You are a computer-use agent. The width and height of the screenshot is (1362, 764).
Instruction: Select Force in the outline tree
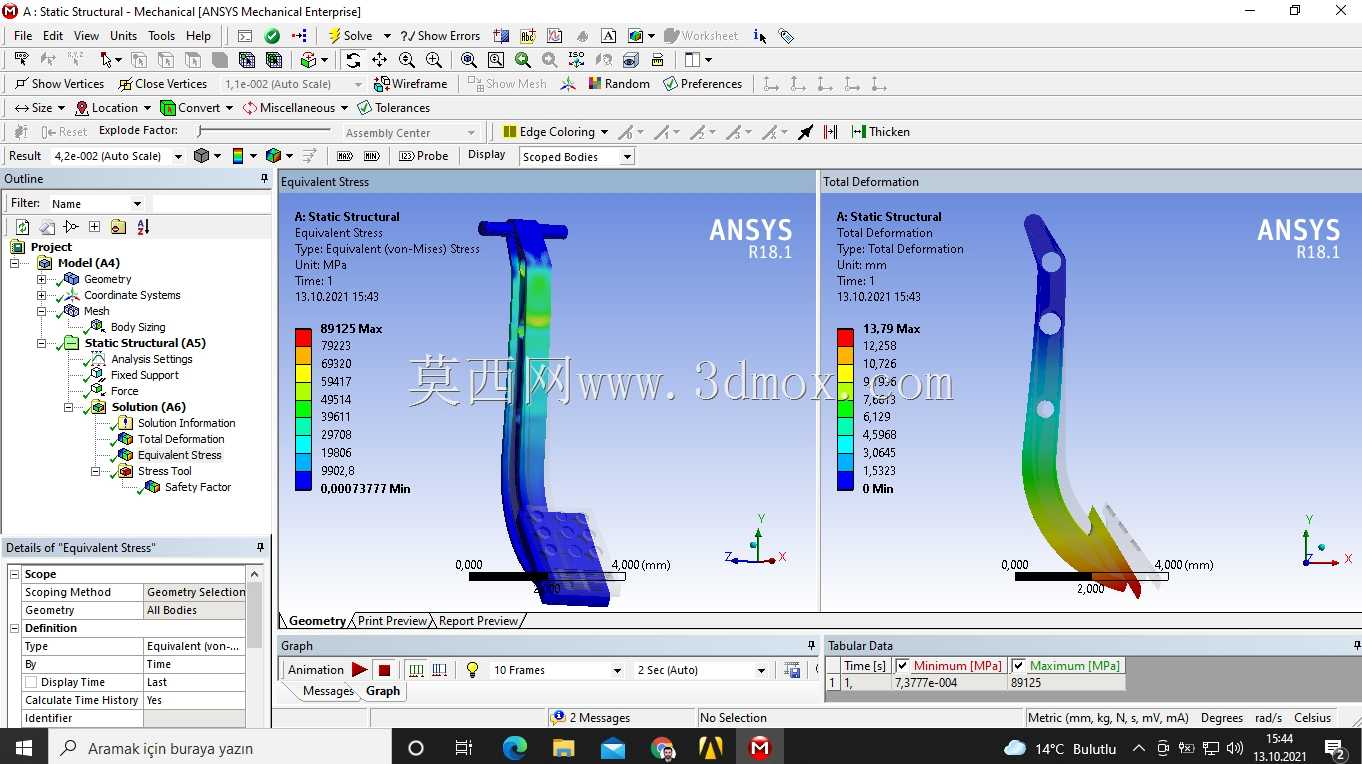pyautogui.click(x=124, y=391)
